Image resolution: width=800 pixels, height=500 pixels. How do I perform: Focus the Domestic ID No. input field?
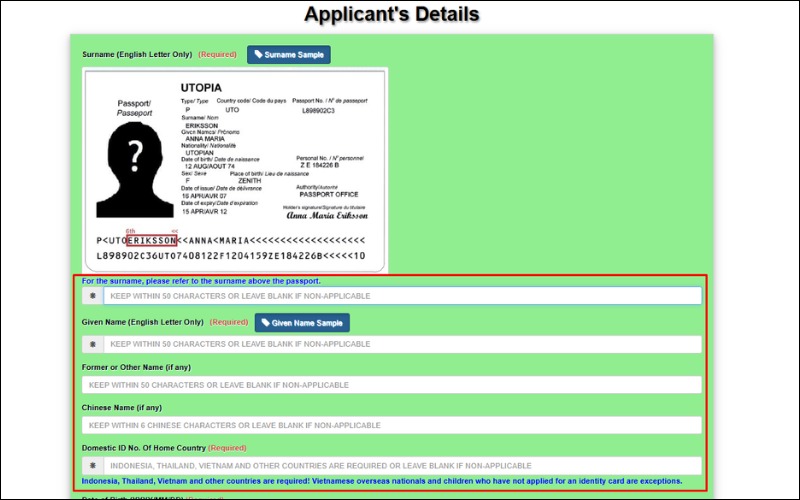pos(402,466)
